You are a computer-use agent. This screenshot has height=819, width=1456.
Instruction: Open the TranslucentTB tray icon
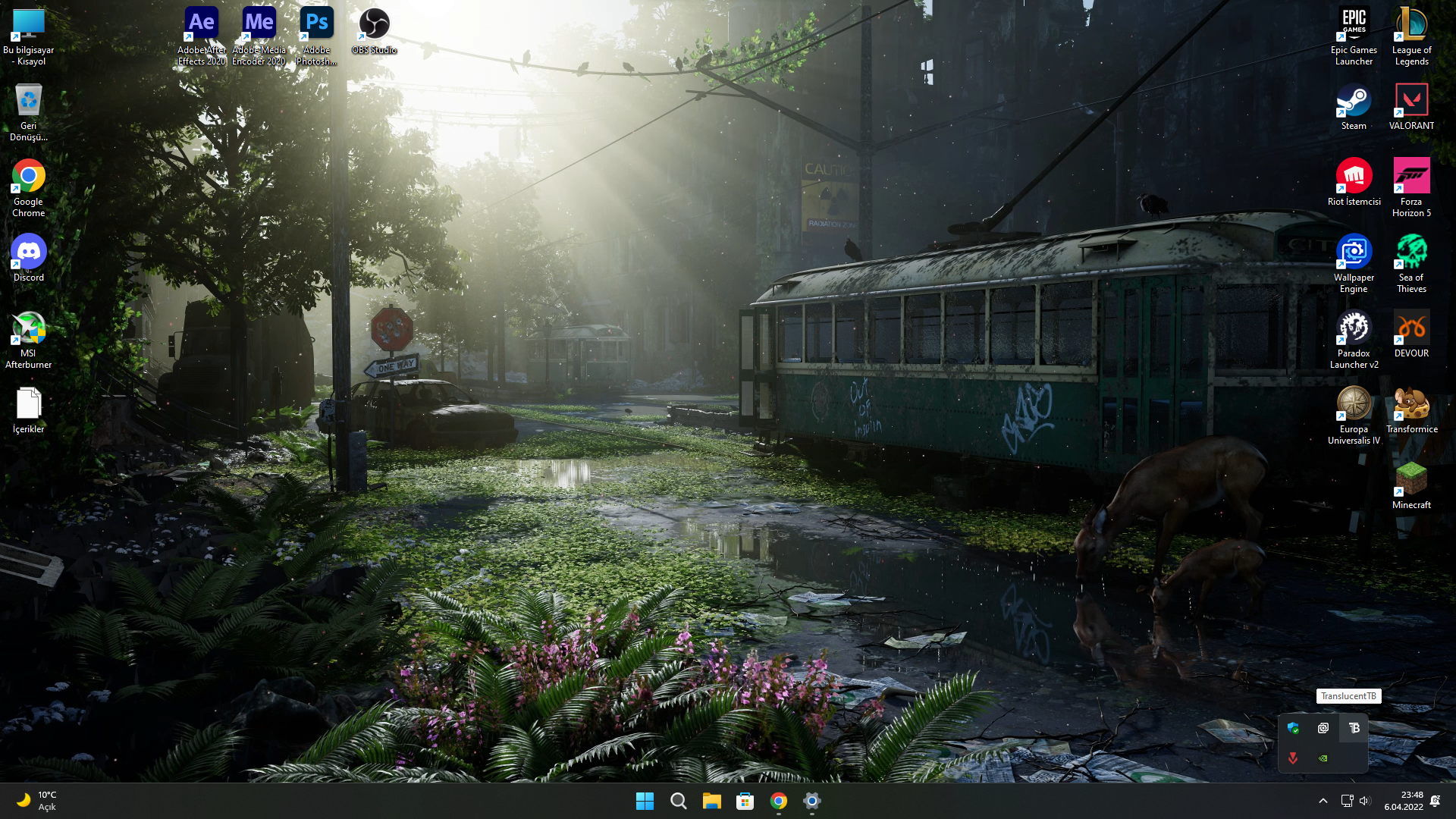[x=1354, y=728]
